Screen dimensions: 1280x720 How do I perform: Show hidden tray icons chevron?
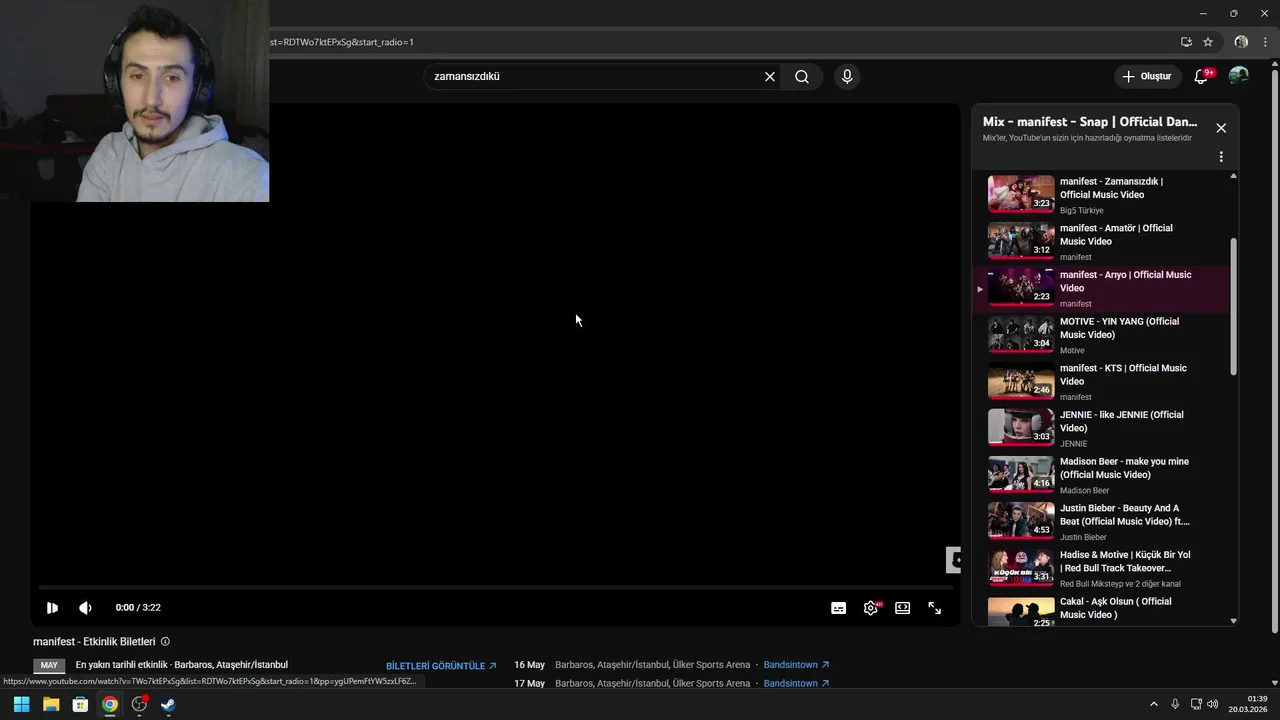[x=1153, y=704]
